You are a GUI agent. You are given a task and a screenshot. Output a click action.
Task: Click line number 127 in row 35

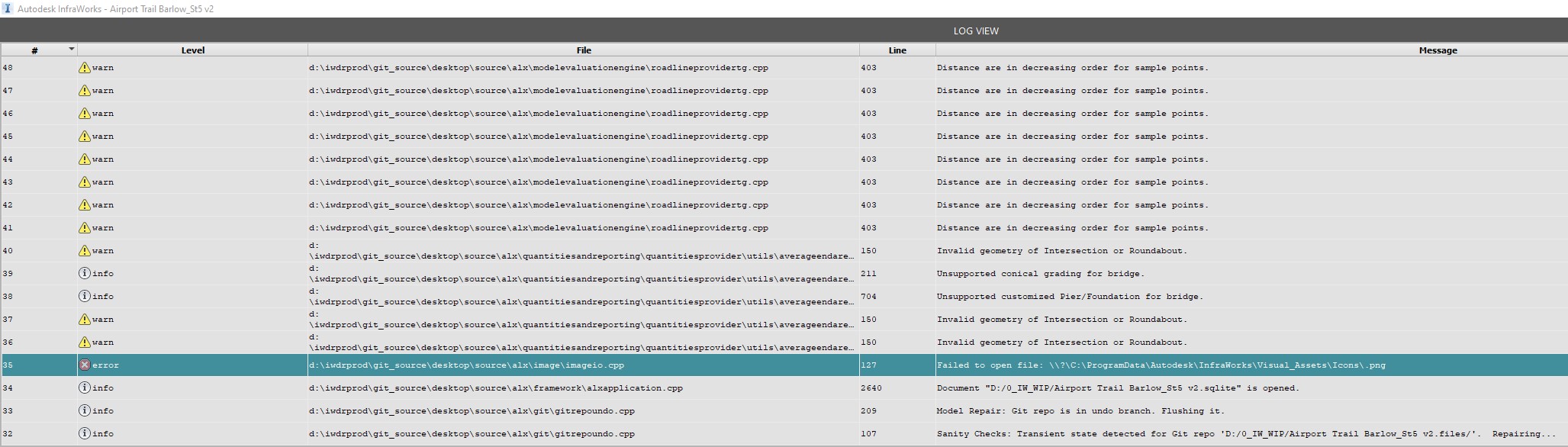[868, 365]
